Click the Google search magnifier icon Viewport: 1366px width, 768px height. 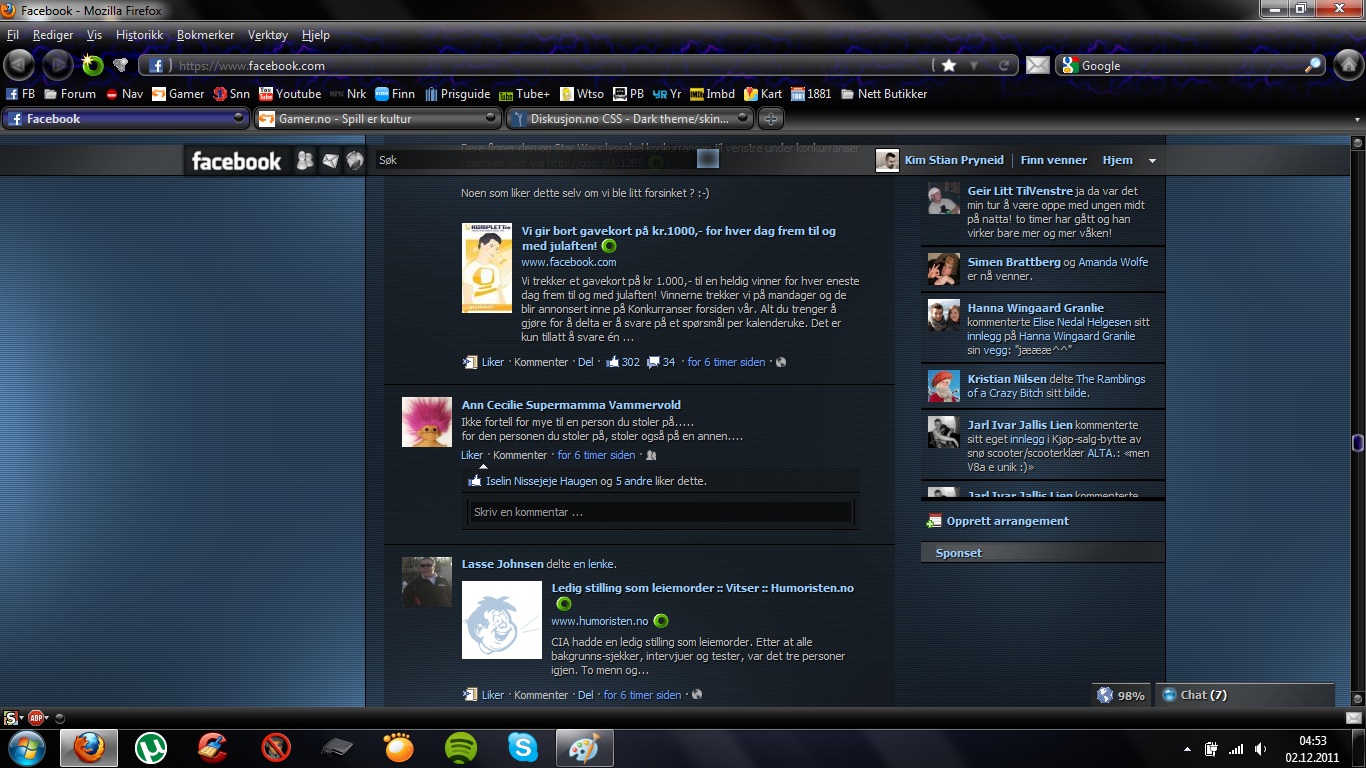pyautogui.click(x=1313, y=65)
